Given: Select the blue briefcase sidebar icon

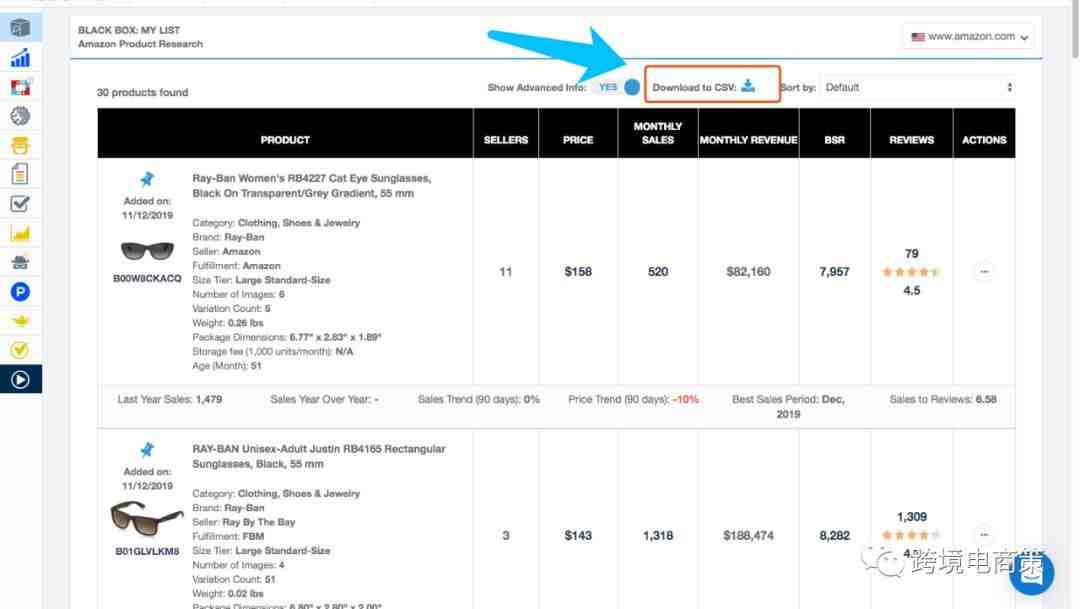Looking at the screenshot, I should (20, 262).
